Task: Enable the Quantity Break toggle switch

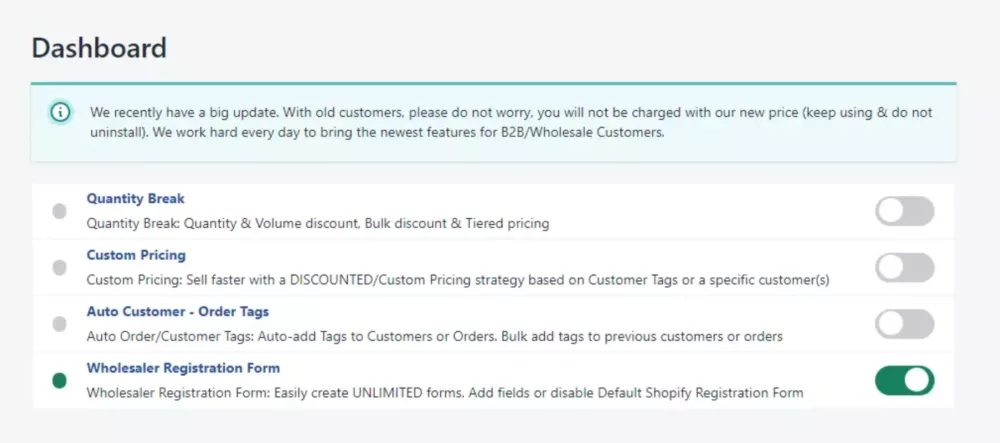Action: [904, 211]
